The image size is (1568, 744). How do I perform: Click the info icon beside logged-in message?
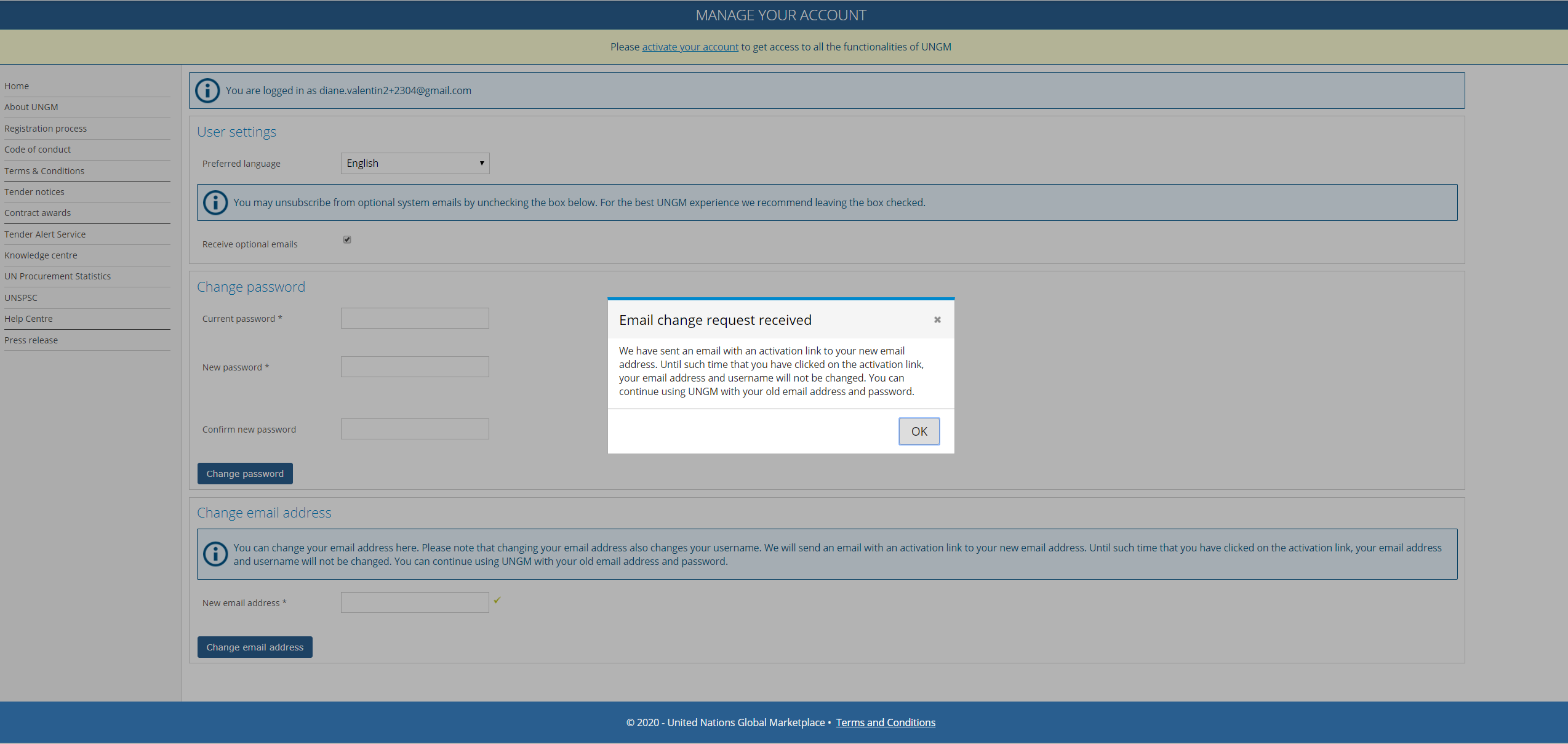coord(207,90)
